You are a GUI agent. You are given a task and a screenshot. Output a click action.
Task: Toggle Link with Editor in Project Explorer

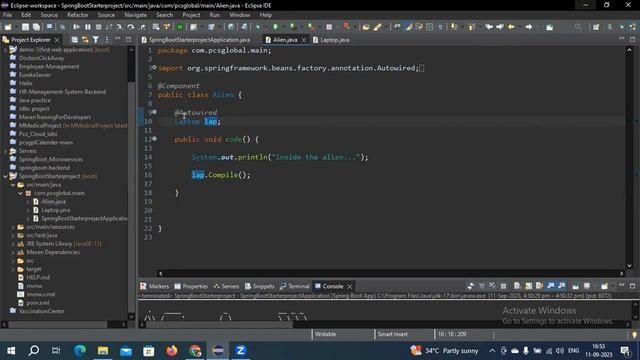(85, 40)
